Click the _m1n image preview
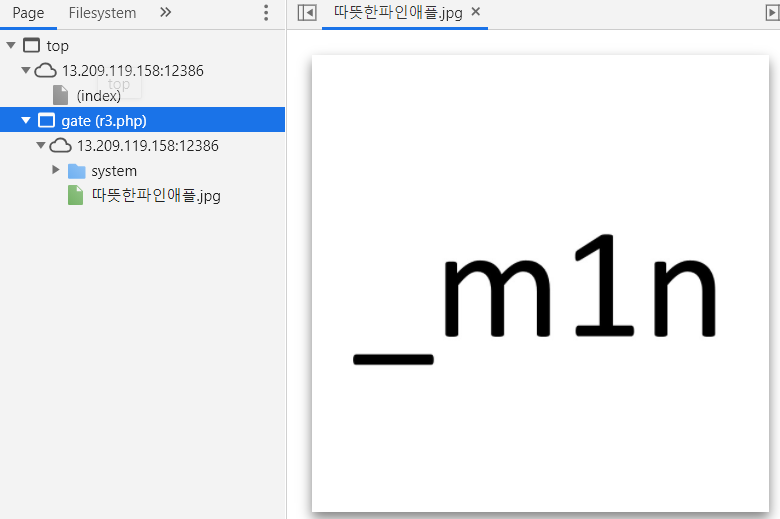This screenshot has width=780, height=519. pyautogui.click(x=540, y=283)
